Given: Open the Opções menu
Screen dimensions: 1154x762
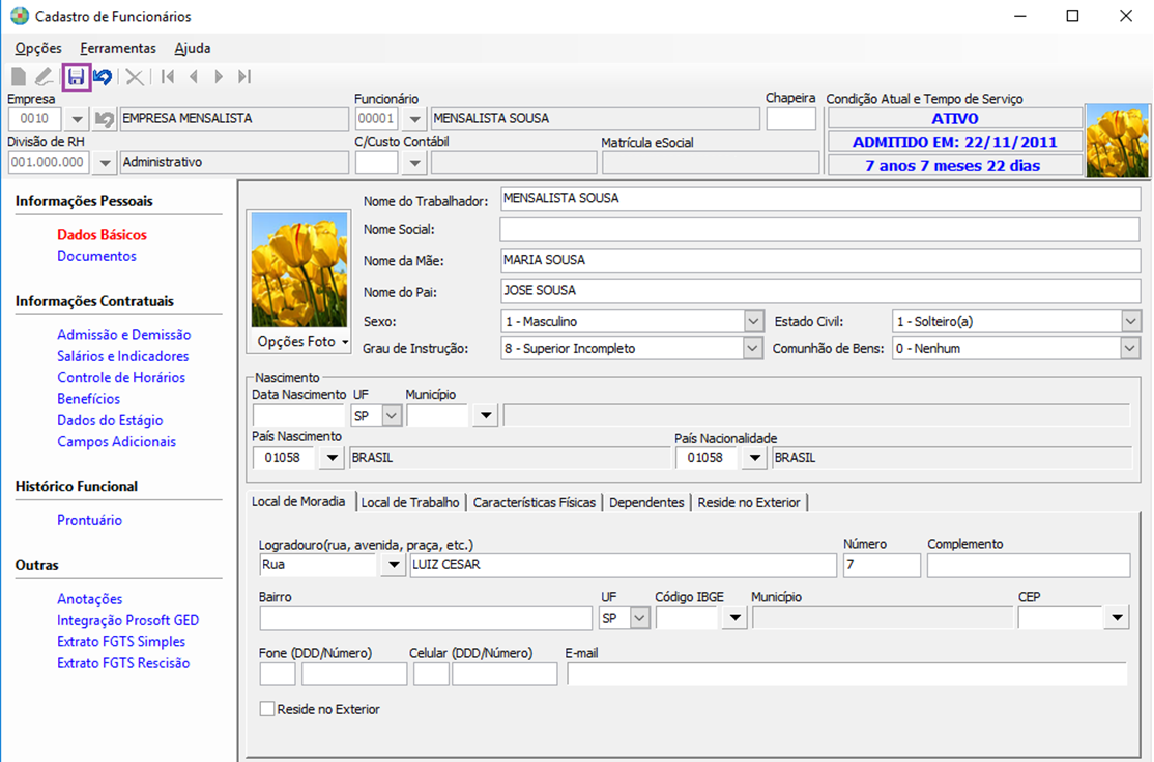Looking at the screenshot, I should pos(38,49).
